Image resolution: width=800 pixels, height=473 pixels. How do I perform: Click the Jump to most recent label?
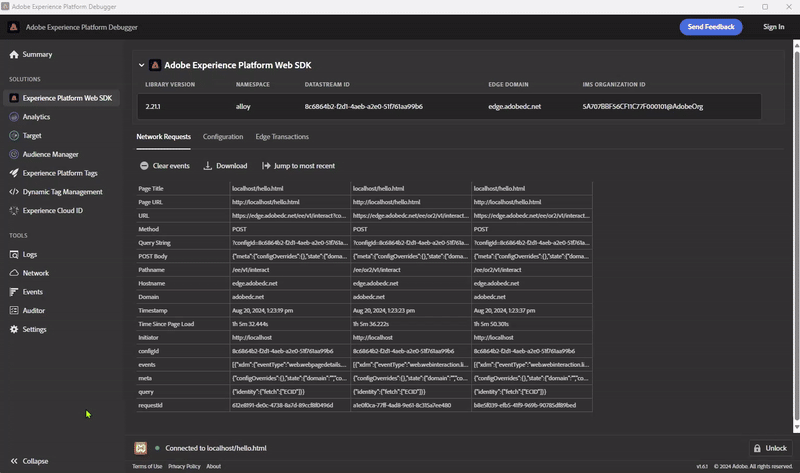pos(305,166)
